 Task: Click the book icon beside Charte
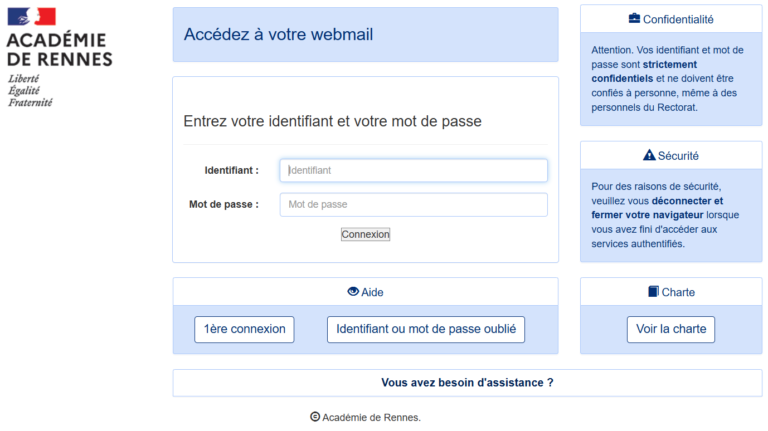click(x=653, y=291)
